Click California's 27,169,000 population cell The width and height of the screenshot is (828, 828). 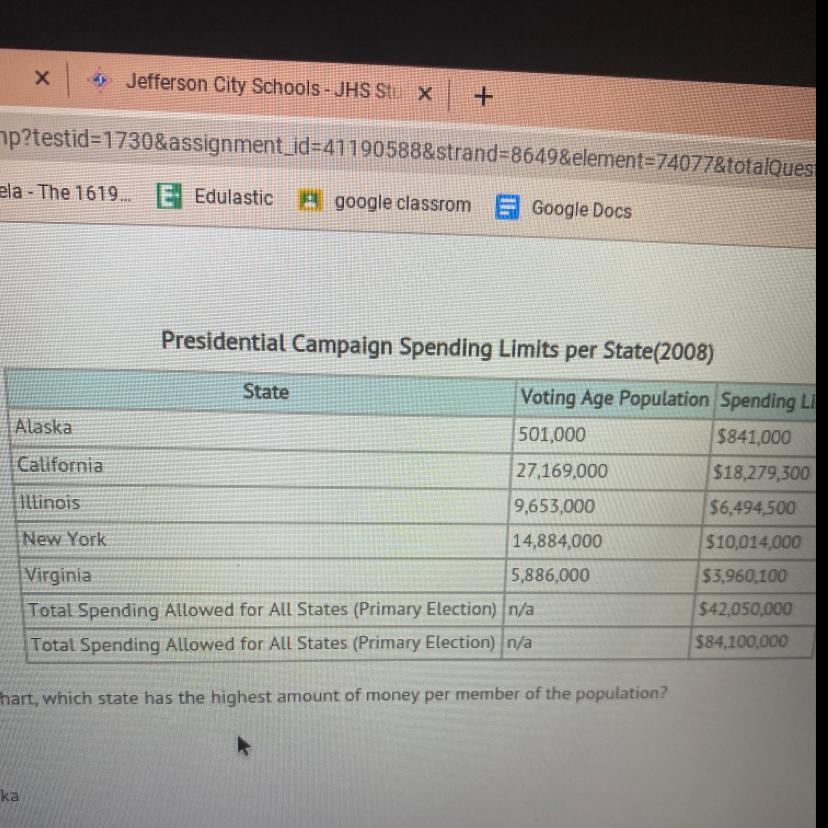[x=560, y=470]
